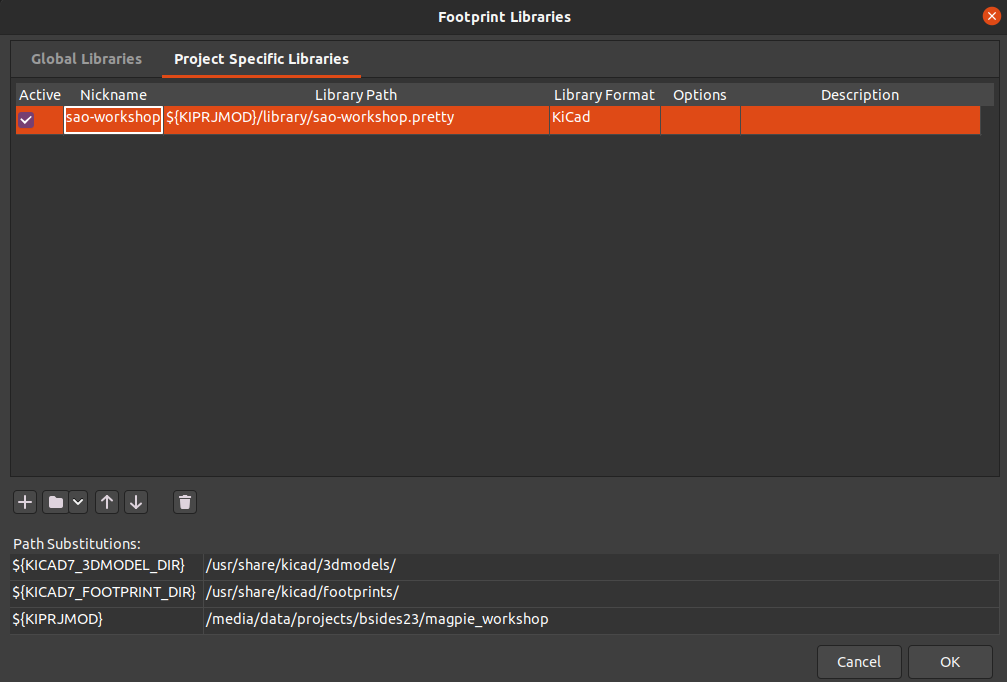Click the Nickname column header
This screenshot has width=1007, height=682.
point(113,94)
